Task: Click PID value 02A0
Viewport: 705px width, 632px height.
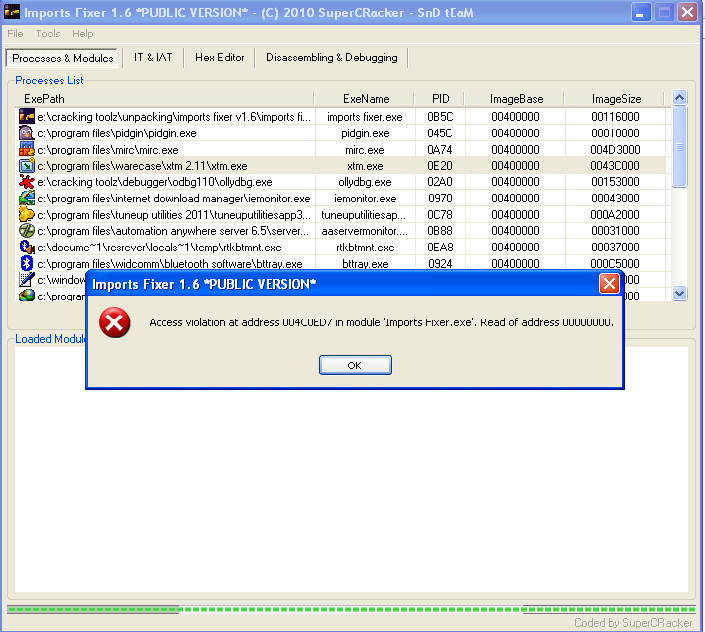Action: 440,182
